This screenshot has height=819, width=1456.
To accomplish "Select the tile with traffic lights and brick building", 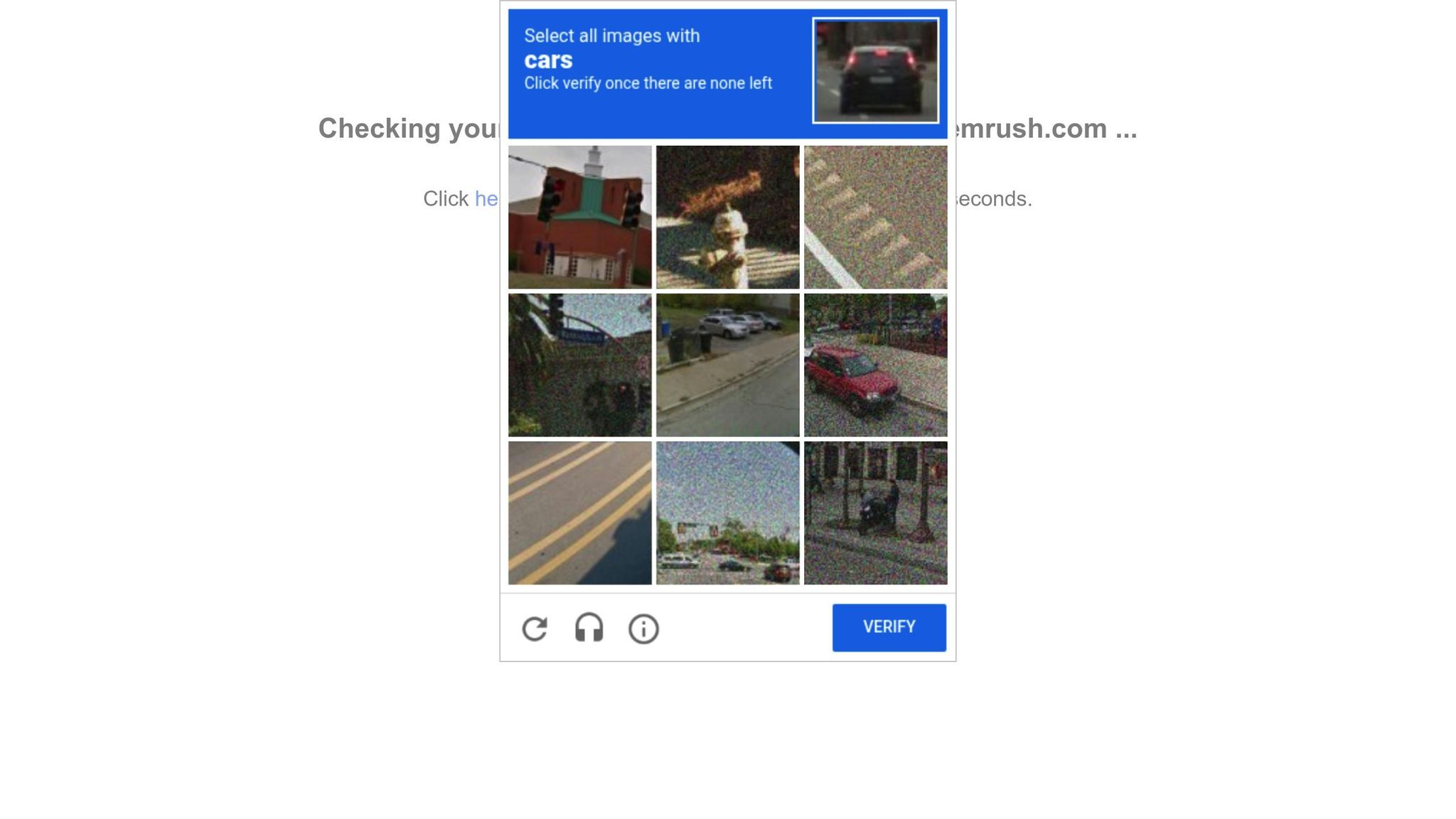I will (x=580, y=217).
